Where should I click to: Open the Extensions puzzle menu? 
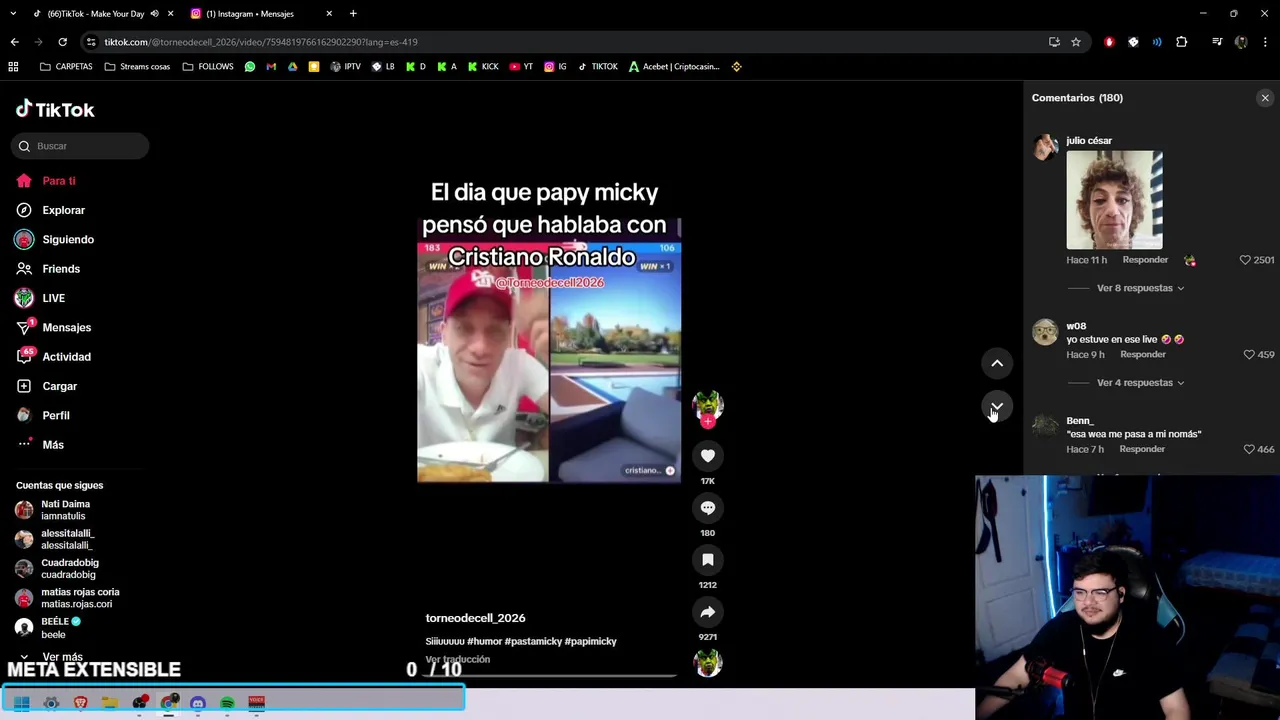pos(1182,42)
